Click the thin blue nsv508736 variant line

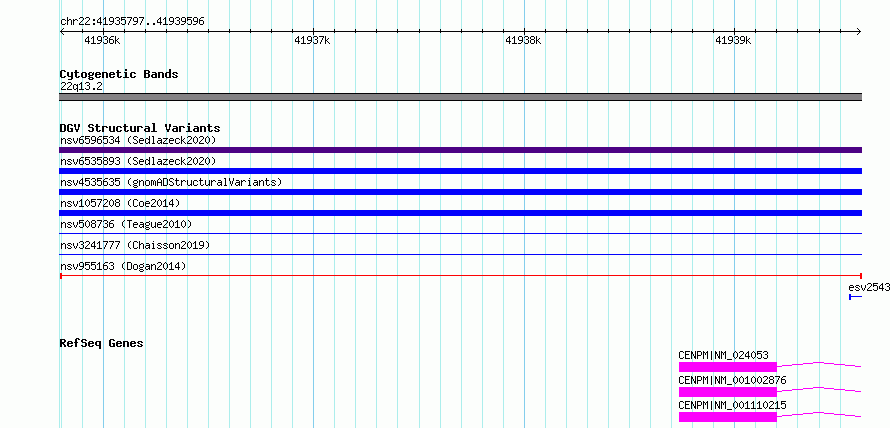[460, 233]
